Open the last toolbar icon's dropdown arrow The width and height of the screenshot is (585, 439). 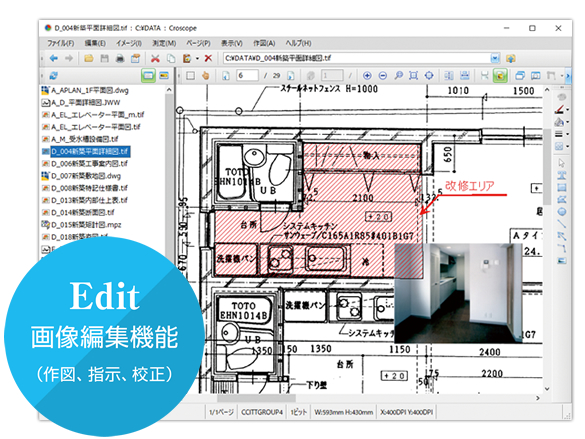click(x=561, y=76)
